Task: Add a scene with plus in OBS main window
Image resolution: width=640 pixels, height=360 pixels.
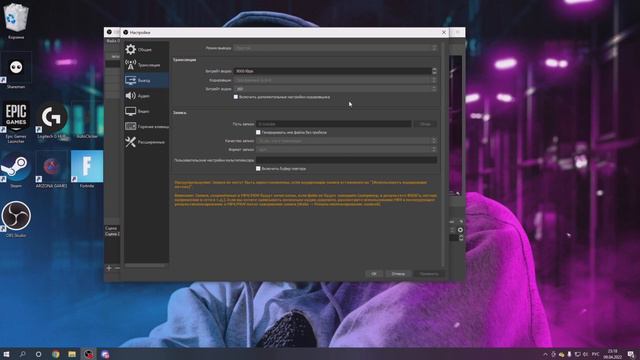Action: (x=109, y=268)
